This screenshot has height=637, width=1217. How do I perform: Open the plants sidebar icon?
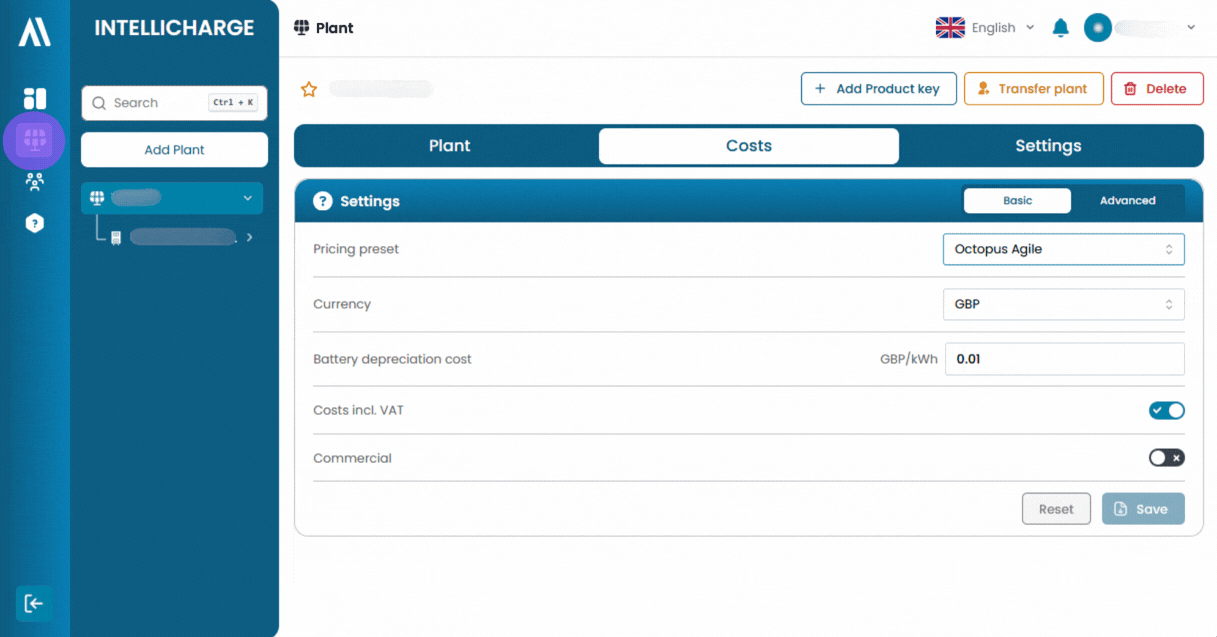(34, 140)
